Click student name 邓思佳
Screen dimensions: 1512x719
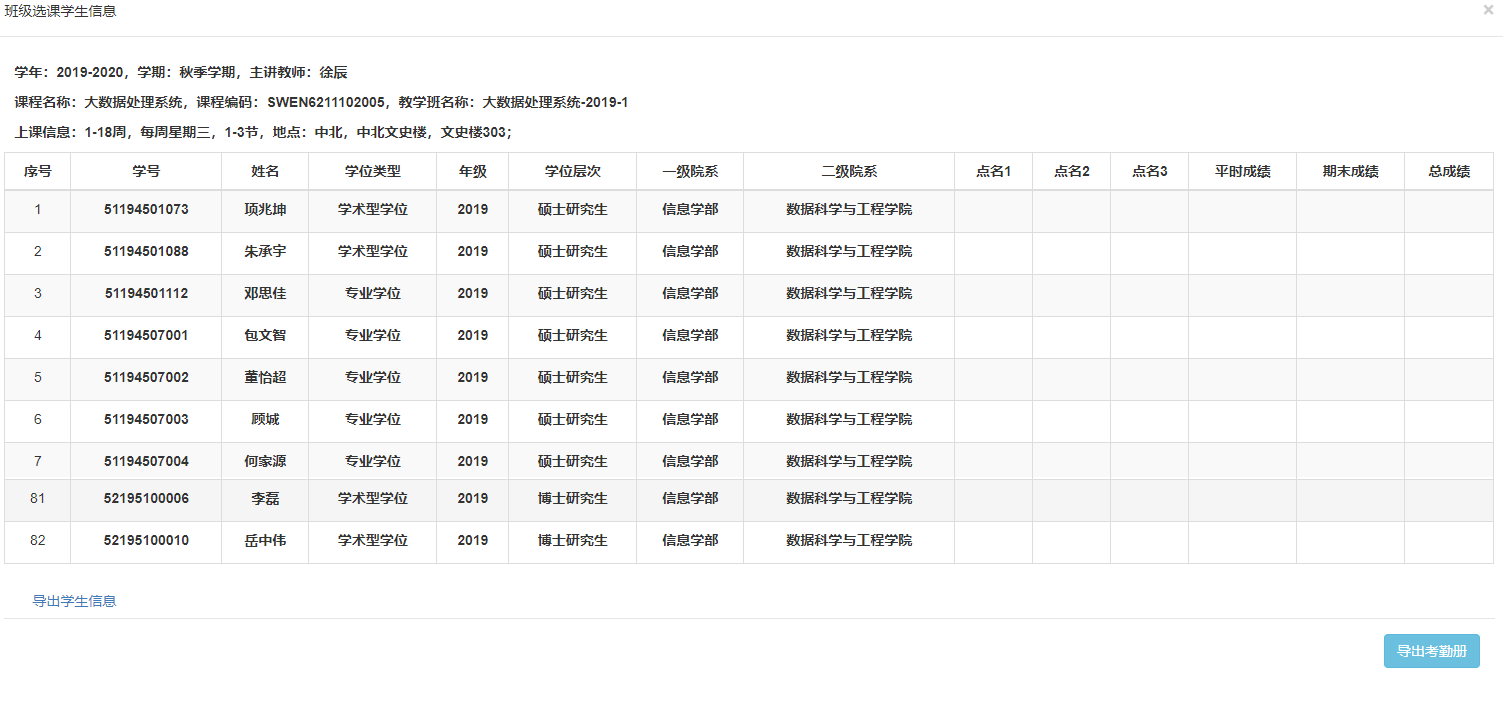[x=265, y=294]
